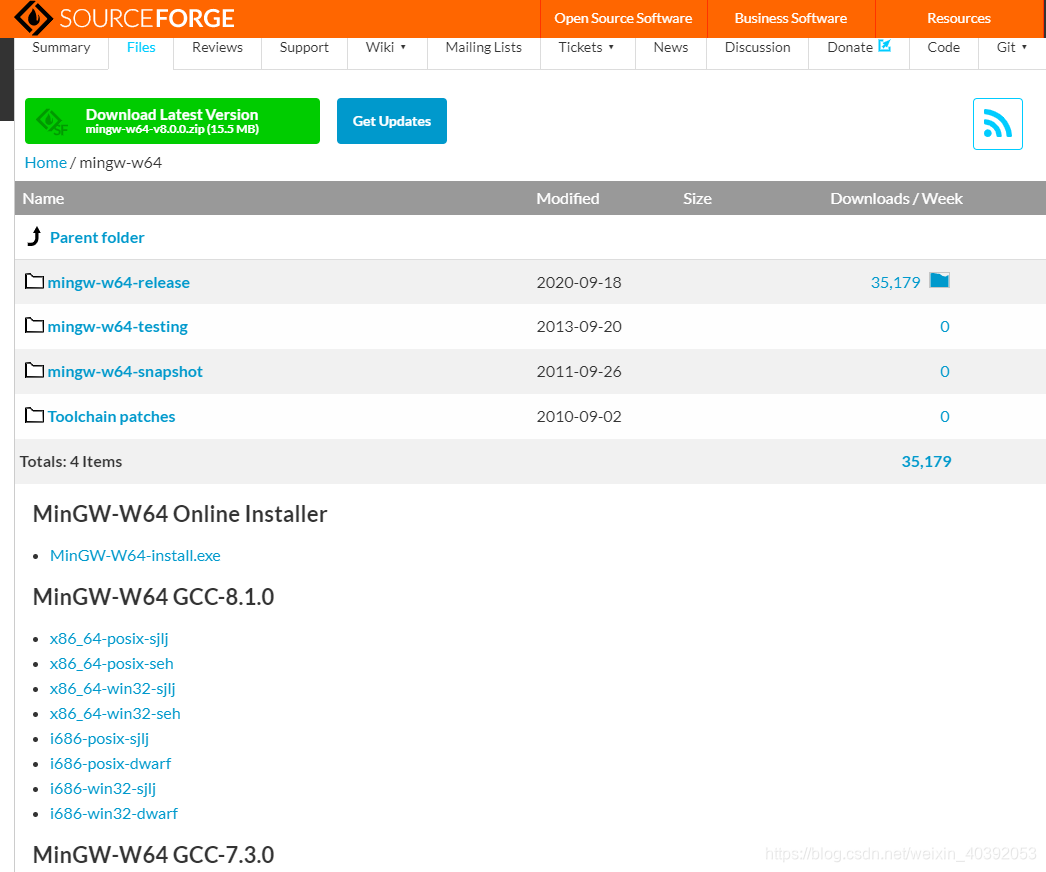Open the News tab

click(x=670, y=47)
